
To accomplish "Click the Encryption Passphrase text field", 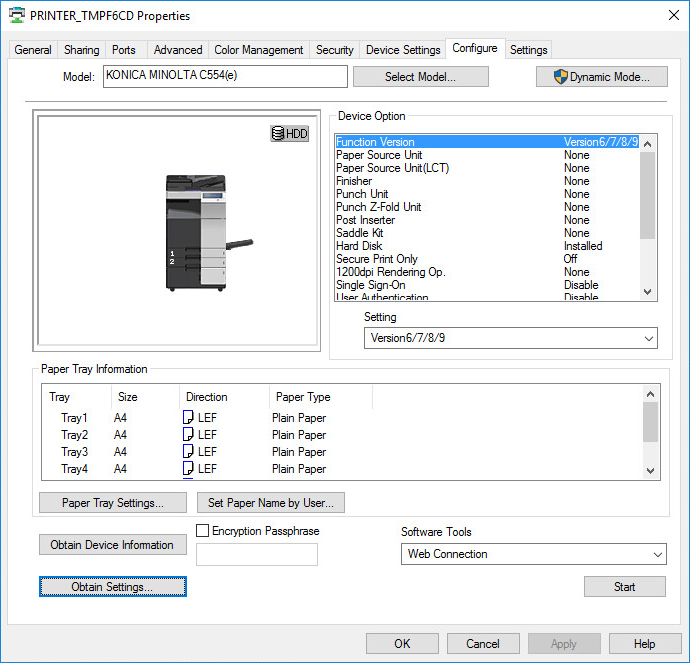I will click(x=256, y=555).
